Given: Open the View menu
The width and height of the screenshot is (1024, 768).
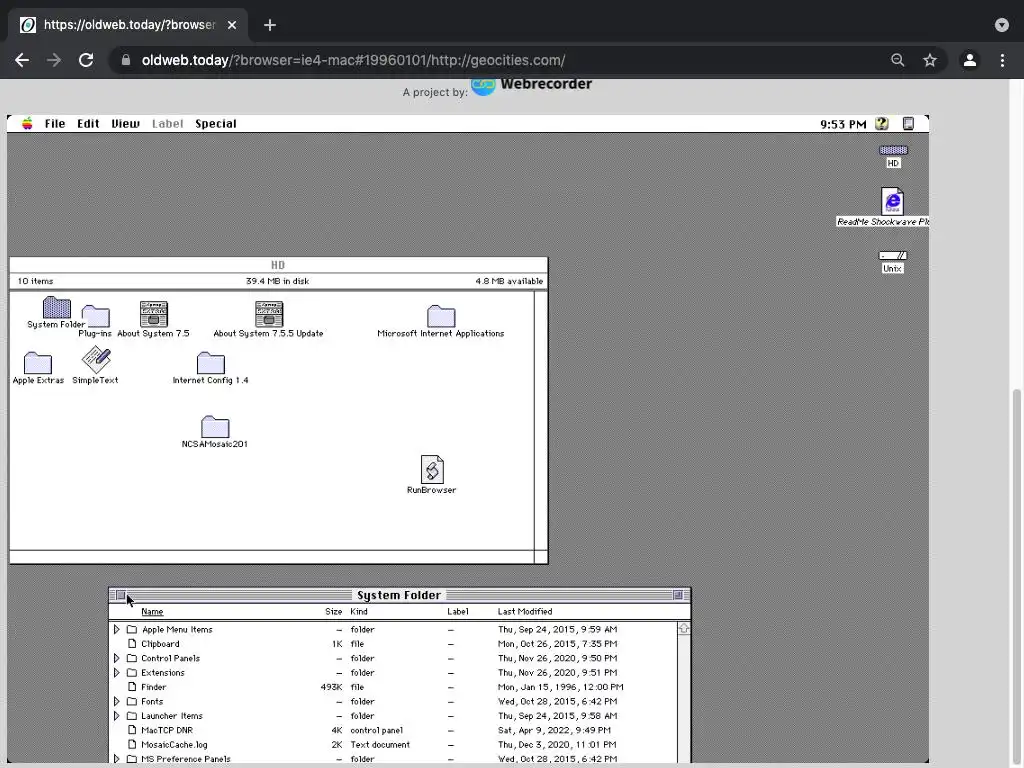Looking at the screenshot, I should (125, 123).
